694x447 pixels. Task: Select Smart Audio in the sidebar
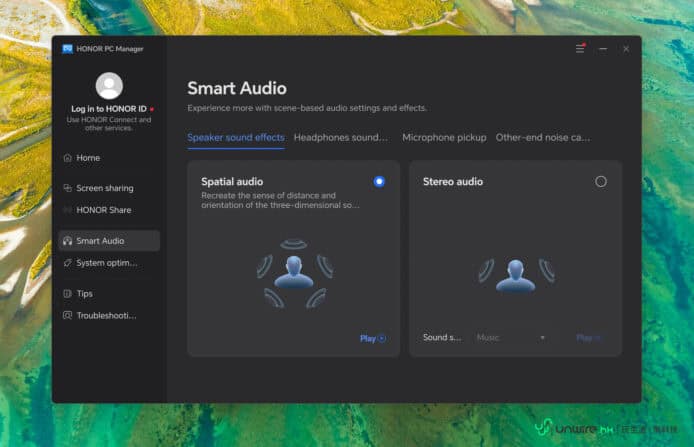[100, 241]
